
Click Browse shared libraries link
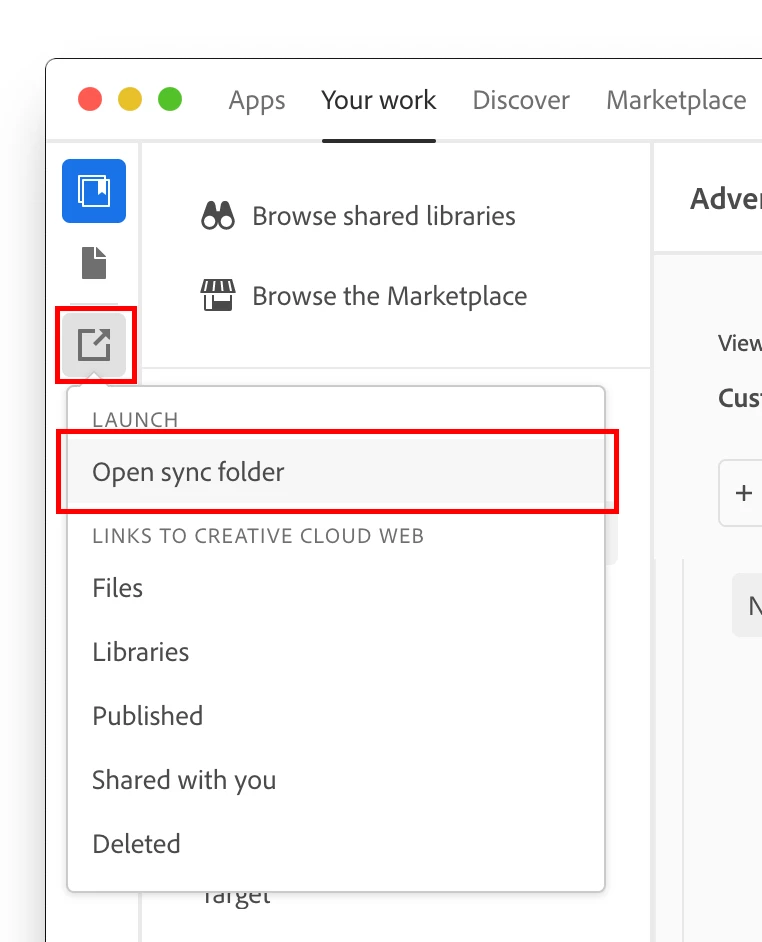383,216
